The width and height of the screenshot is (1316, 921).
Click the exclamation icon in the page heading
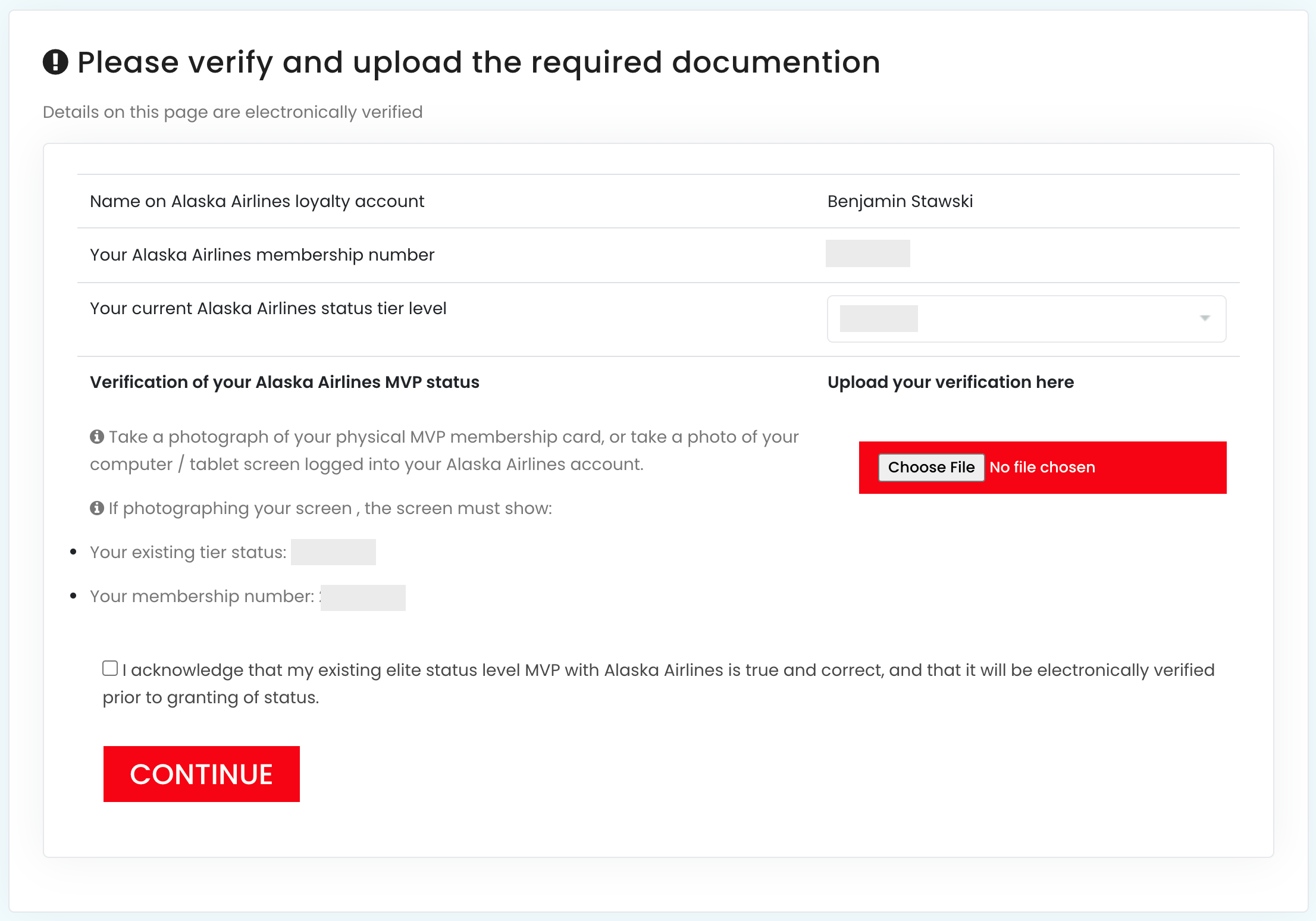tap(56, 61)
